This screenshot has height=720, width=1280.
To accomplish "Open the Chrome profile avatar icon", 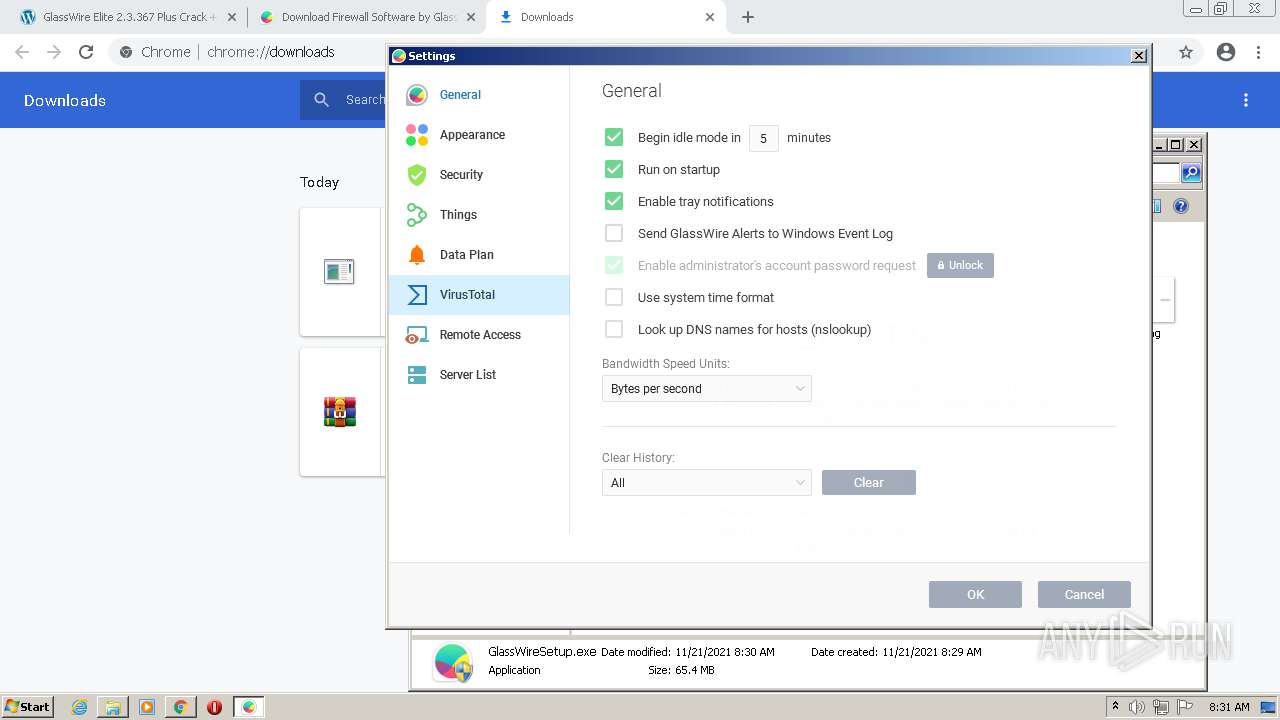I will [x=1226, y=52].
